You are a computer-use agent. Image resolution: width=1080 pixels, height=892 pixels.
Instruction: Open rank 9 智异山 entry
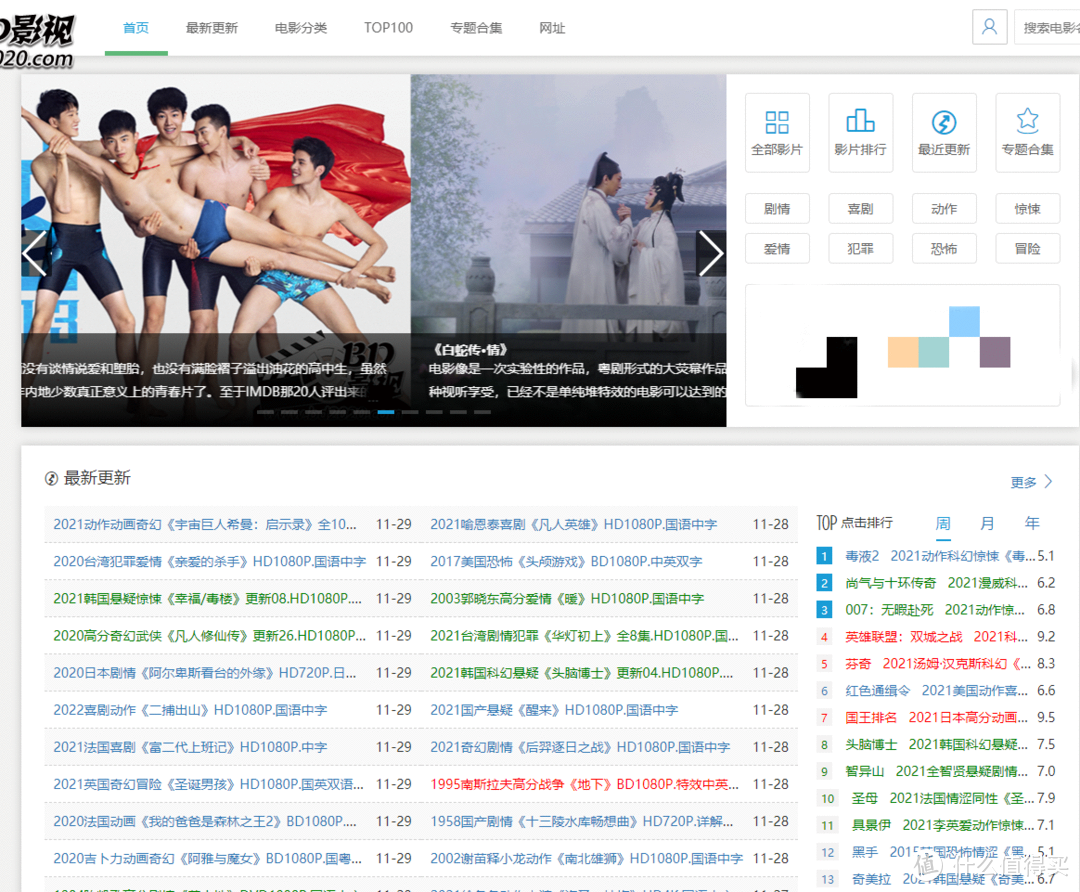point(936,771)
